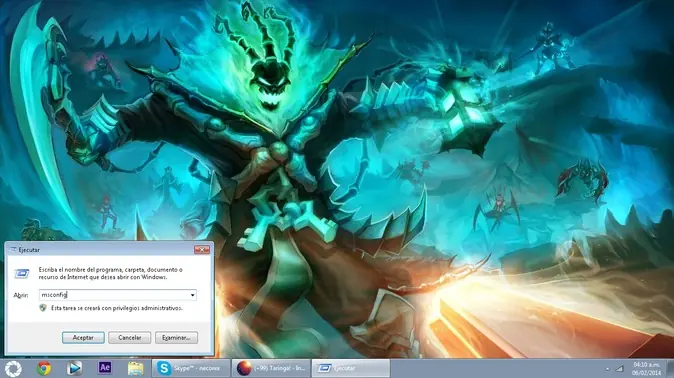
Task: Open the media player taskbar icon
Action: (x=74, y=369)
